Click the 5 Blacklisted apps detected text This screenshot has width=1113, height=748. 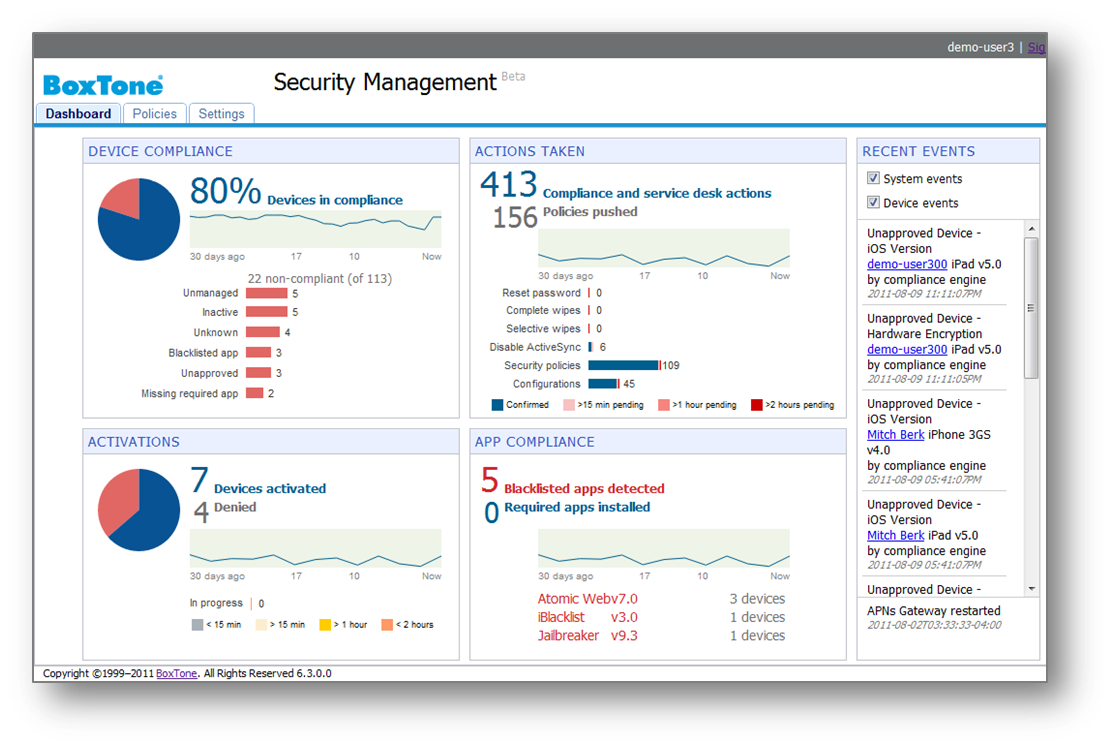[573, 481]
